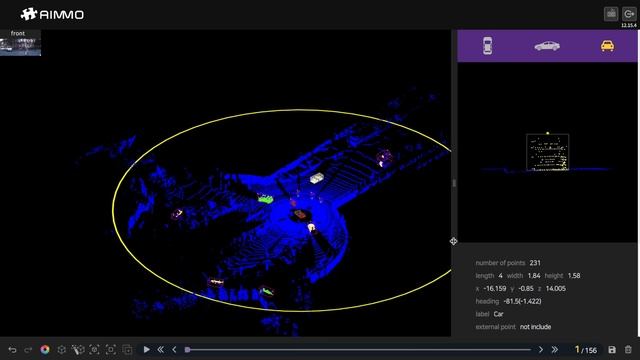The width and height of the screenshot is (640, 360).
Task: Delete with the trash can icon
Action: (x=628, y=350)
